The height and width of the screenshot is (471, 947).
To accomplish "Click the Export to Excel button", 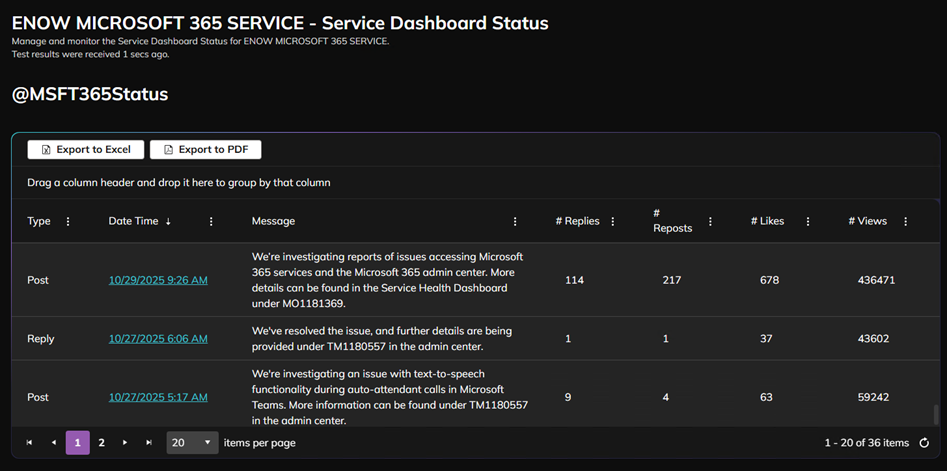I will (86, 150).
